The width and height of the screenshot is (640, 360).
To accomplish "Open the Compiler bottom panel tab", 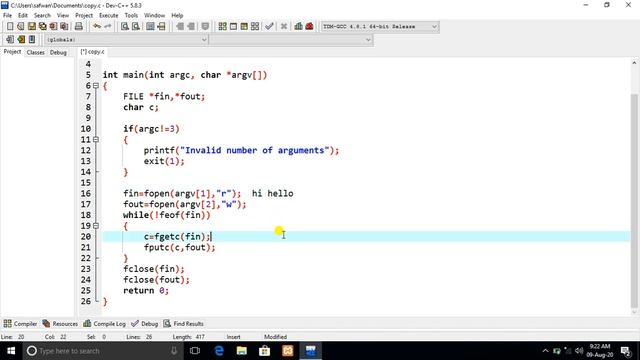I will click(20, 324).
